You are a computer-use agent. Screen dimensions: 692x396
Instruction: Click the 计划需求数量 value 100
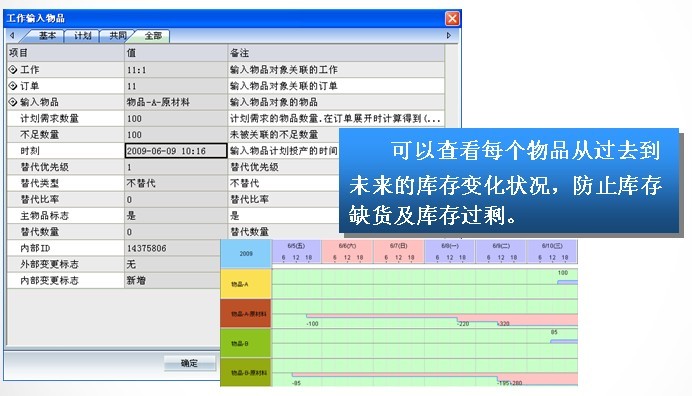[x=176, y=118]
